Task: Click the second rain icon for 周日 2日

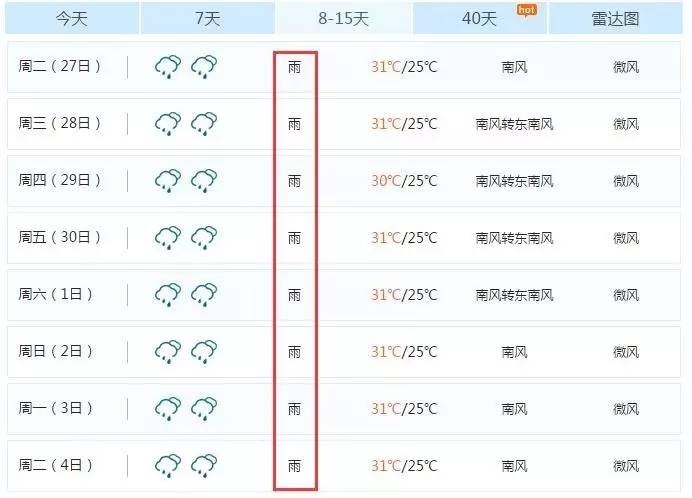Action: pos(204,351)
